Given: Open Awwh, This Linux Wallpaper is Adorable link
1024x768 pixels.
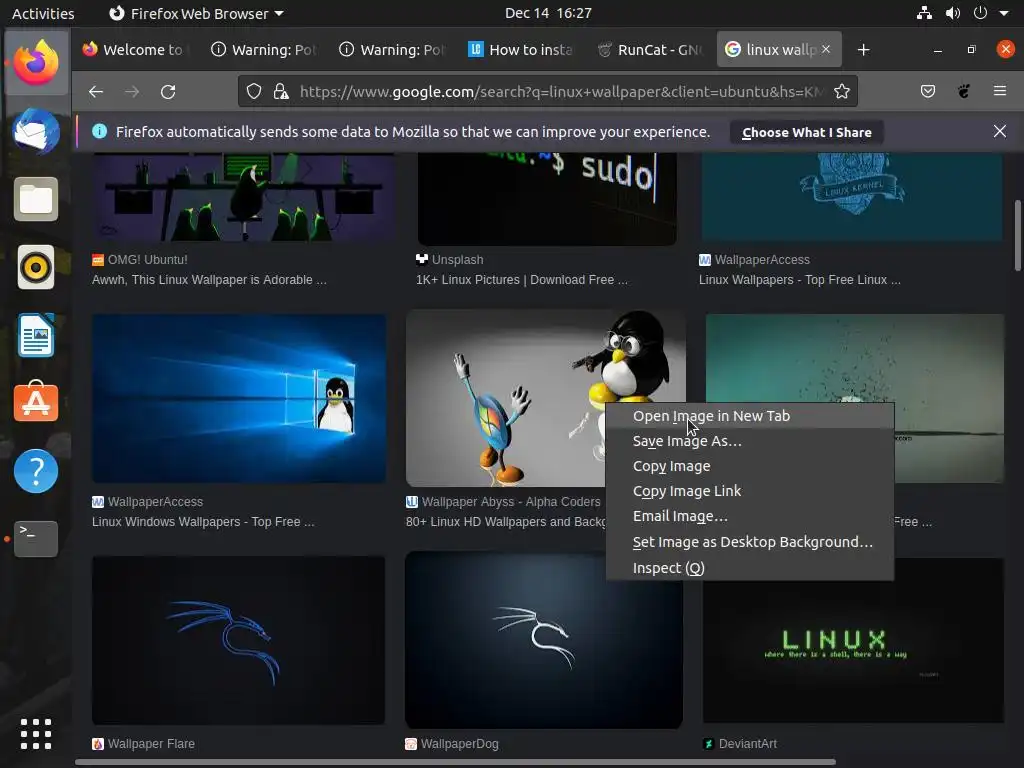Looking at the screenshot, I should coord(209,280).
